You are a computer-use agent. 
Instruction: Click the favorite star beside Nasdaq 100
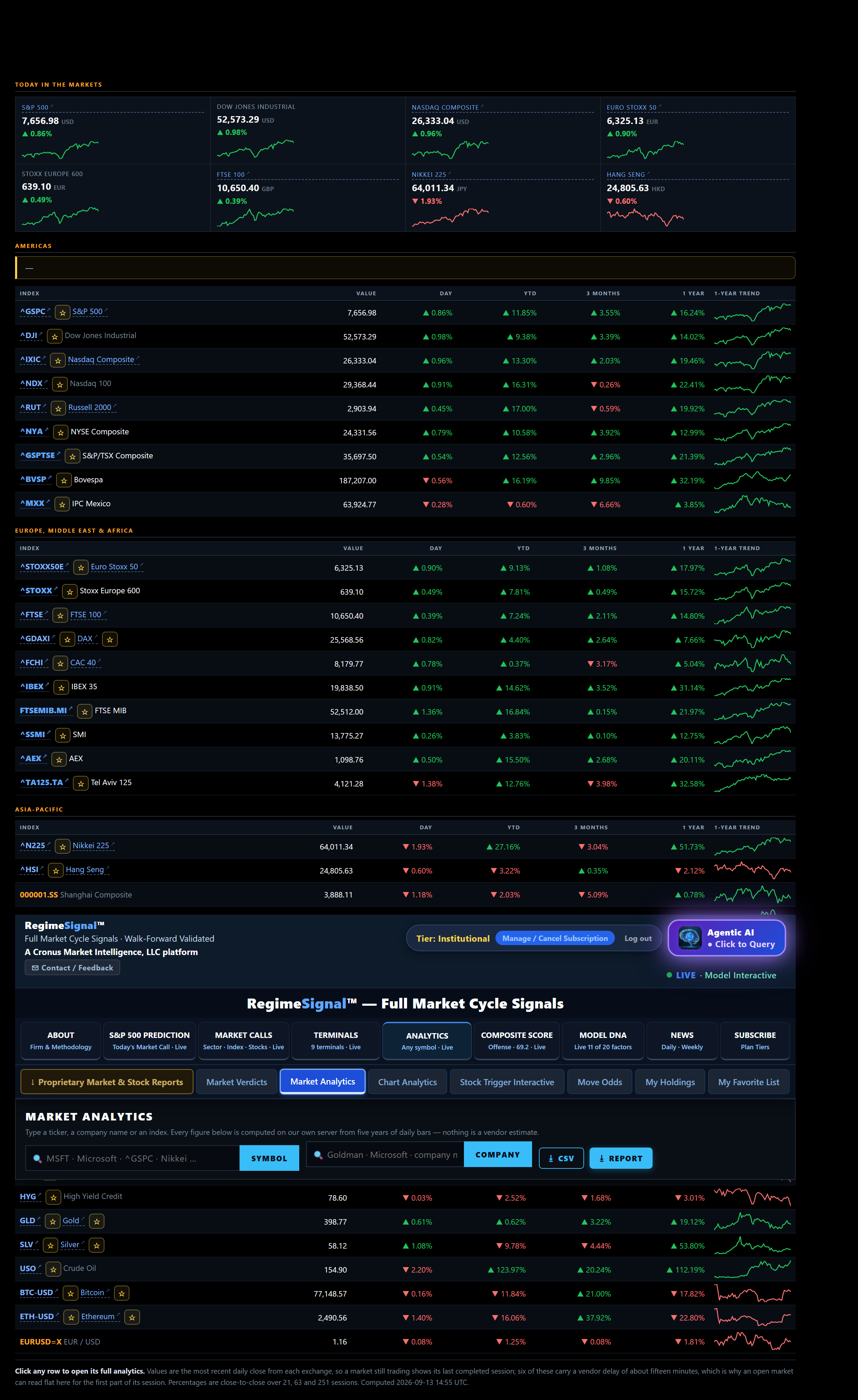coord(60,385)
